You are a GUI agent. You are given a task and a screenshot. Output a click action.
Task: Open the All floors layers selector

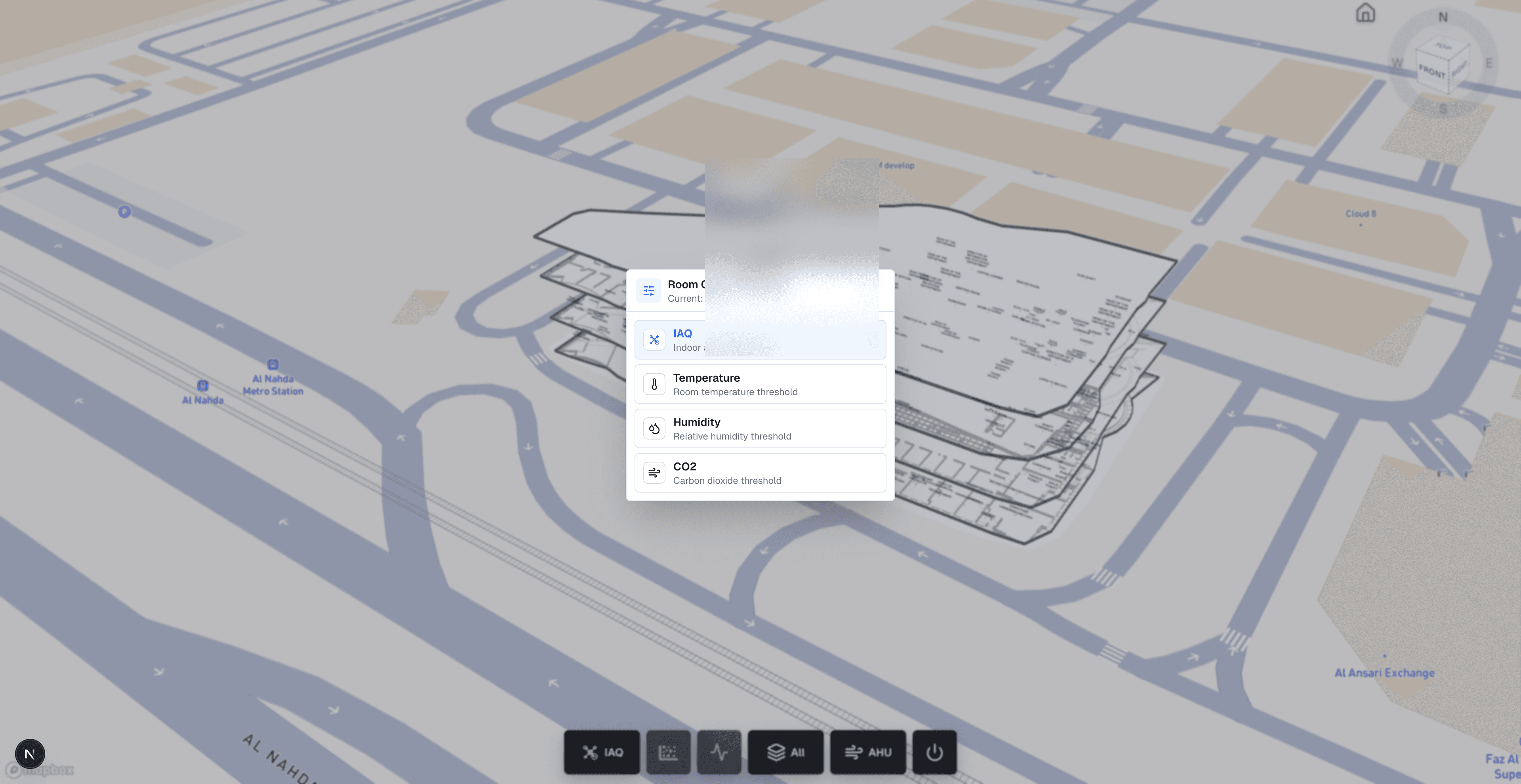pos(785,752)
